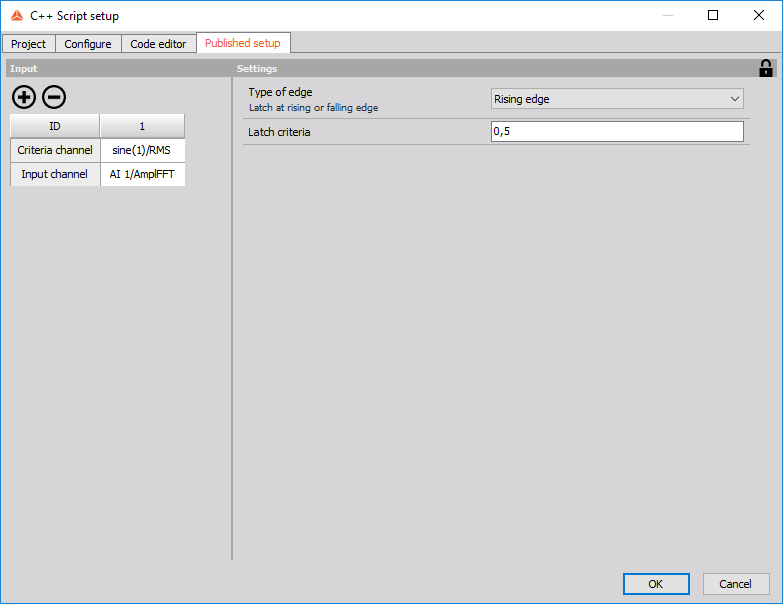Image resolution: width=783 pixels, height=604 pixels.
Task: Open the Type of edge dropdown
Action: 617,99
